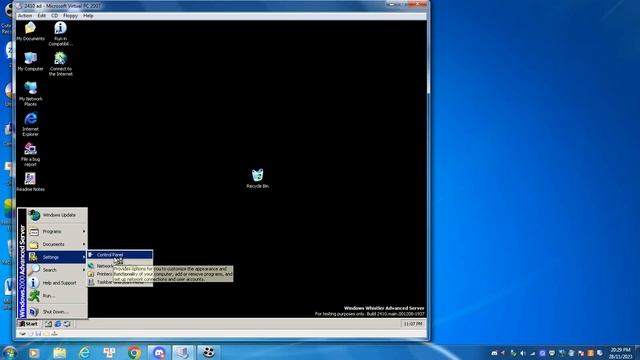Click the guest taskbar clock 11:07 PM
The image size is (640, 360).
point(413,324)
